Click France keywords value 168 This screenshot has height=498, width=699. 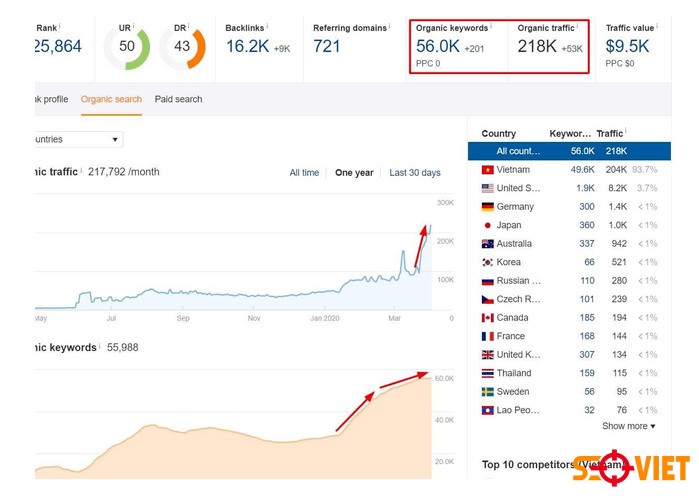point(587,336)
